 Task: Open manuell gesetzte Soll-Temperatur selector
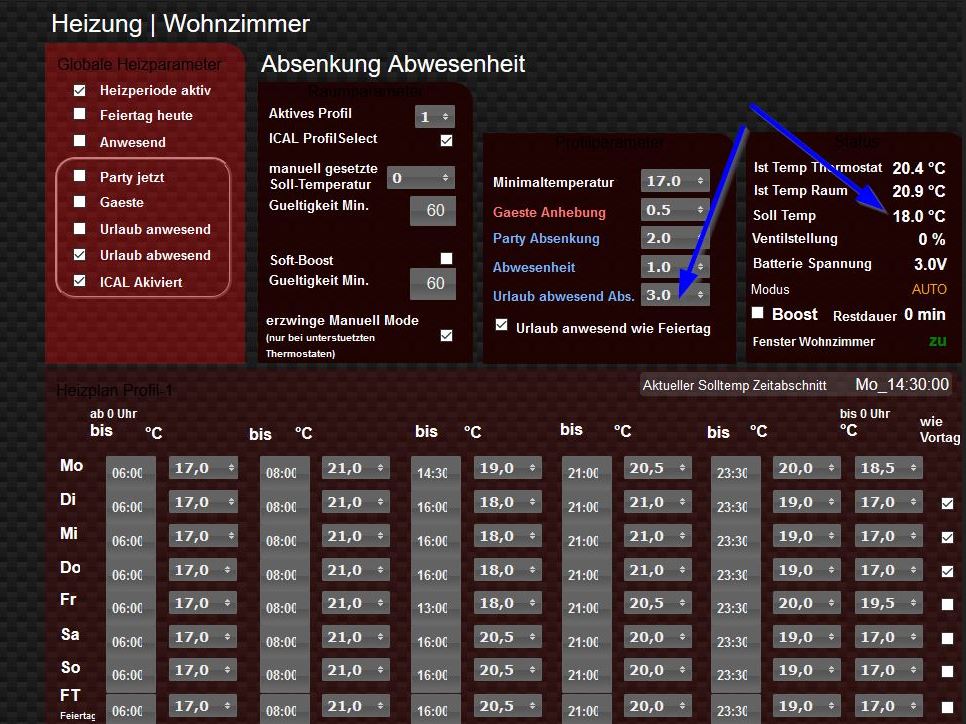pos(421,178)
